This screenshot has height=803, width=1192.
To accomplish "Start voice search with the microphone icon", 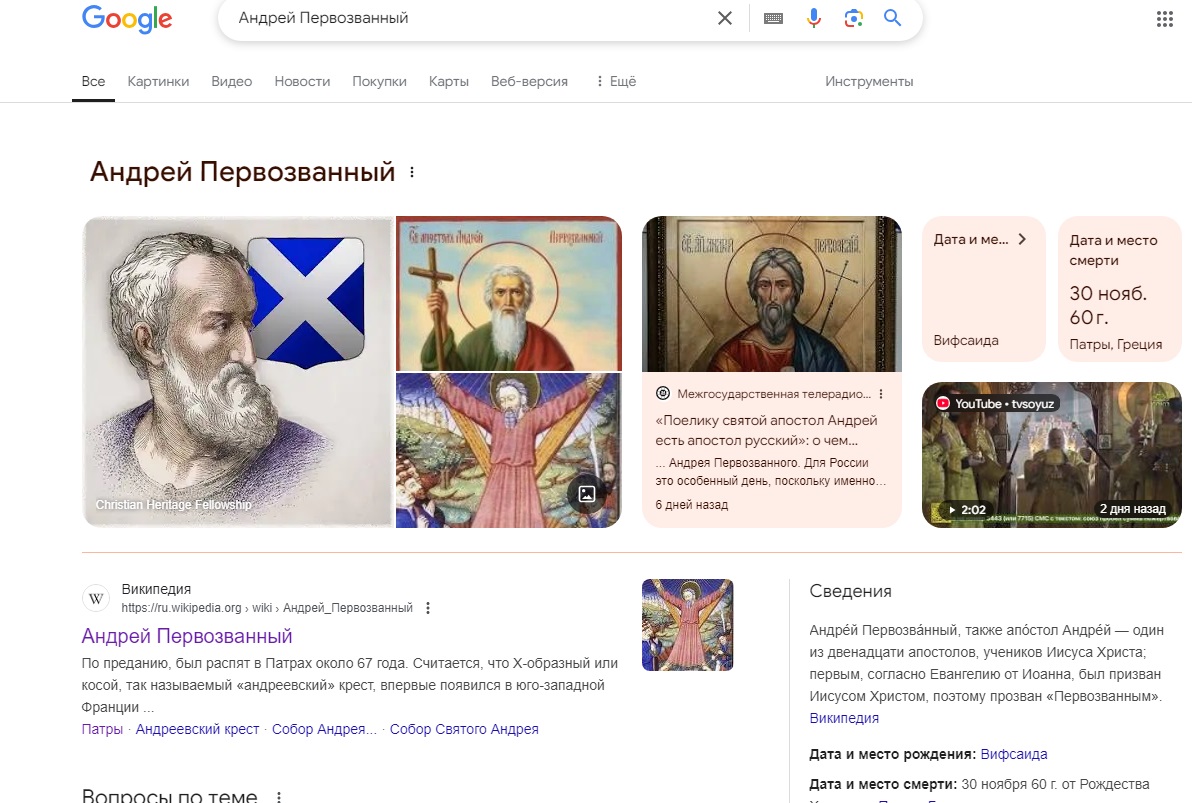I will click(813, 18).
